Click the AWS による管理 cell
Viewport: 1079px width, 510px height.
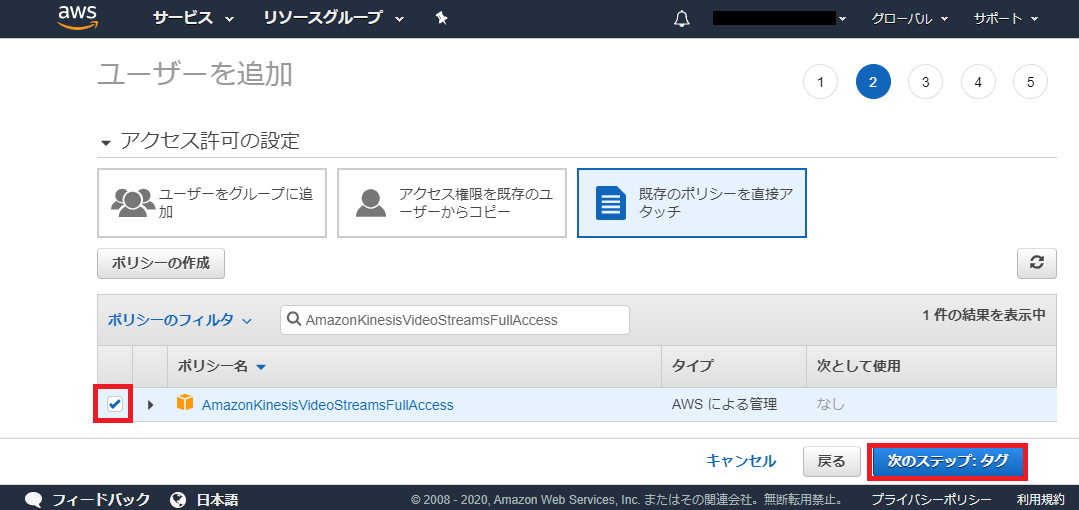[x=724, y=405]
